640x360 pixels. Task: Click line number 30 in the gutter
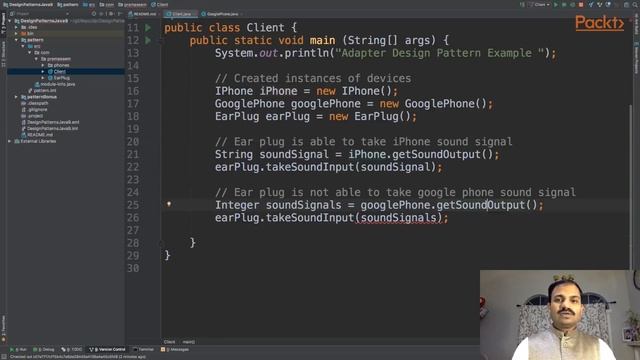133,268
